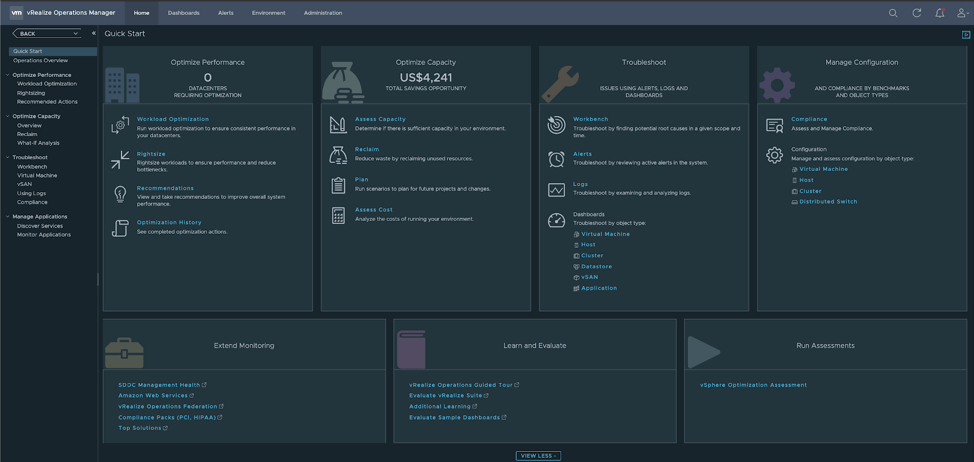Open Cluster link under Configuration
Viewport: 974px width, 462px height.
810,191
